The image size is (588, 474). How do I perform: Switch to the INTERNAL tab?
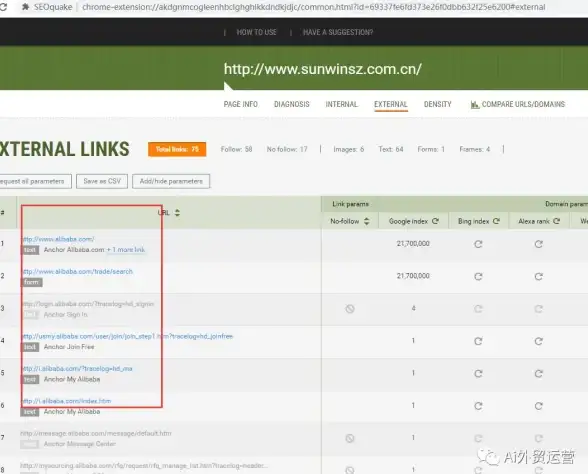342,104
